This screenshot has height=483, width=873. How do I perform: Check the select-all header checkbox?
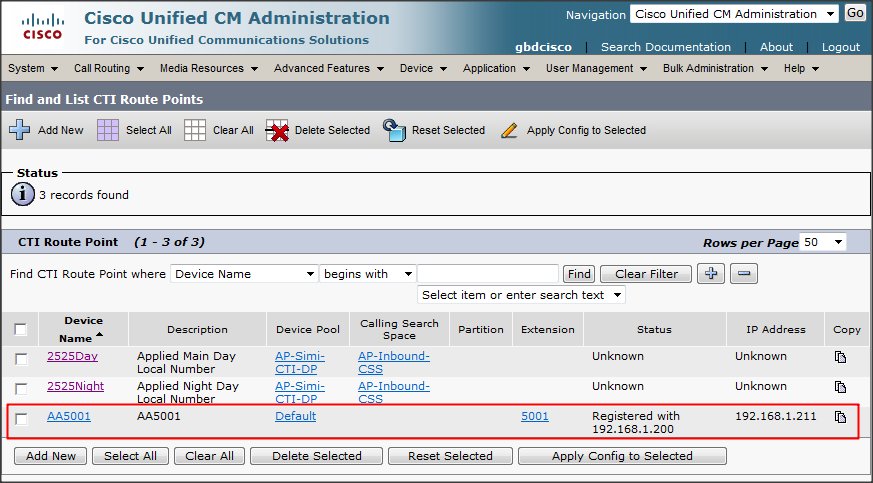click(x=21, y=329)
